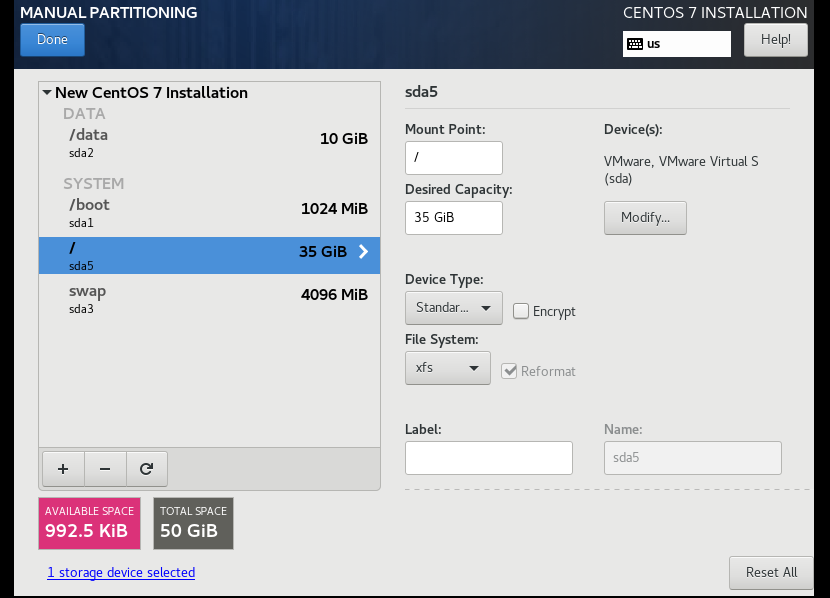Click the SYSTEM section heading
The image size is (830, 598).
tap(94, 184)
